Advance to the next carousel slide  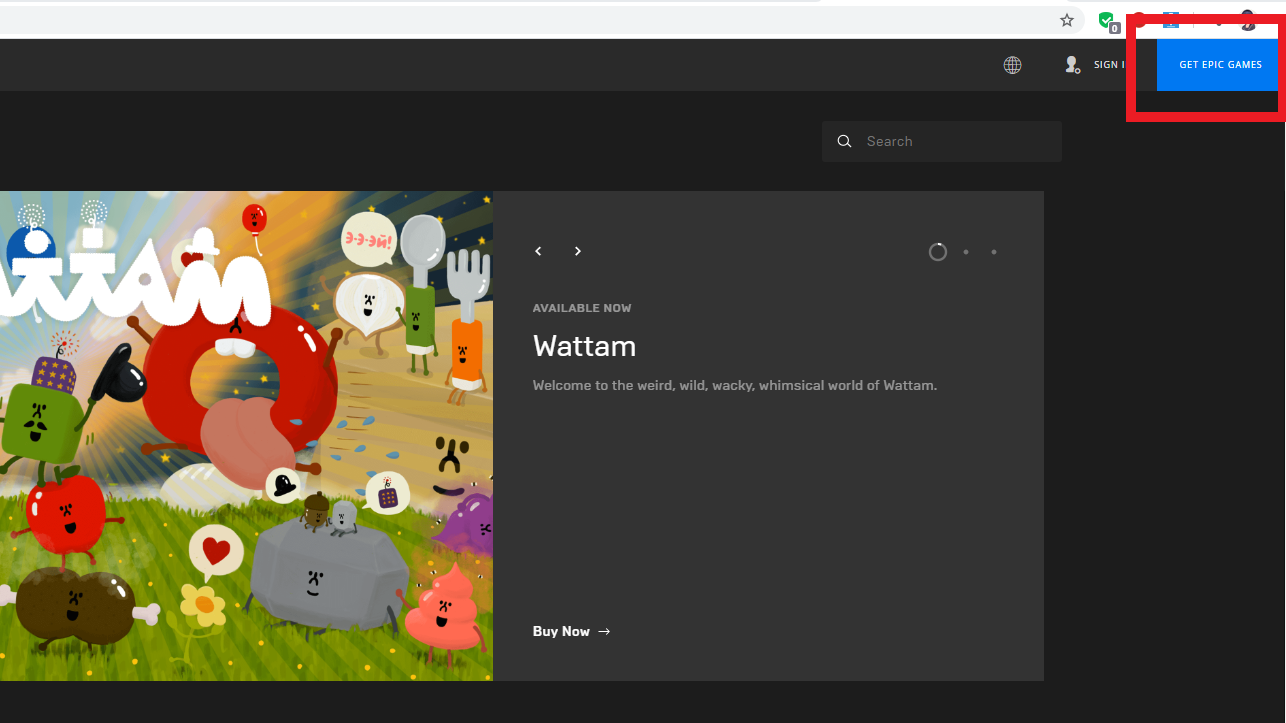(x=578, y=251)
